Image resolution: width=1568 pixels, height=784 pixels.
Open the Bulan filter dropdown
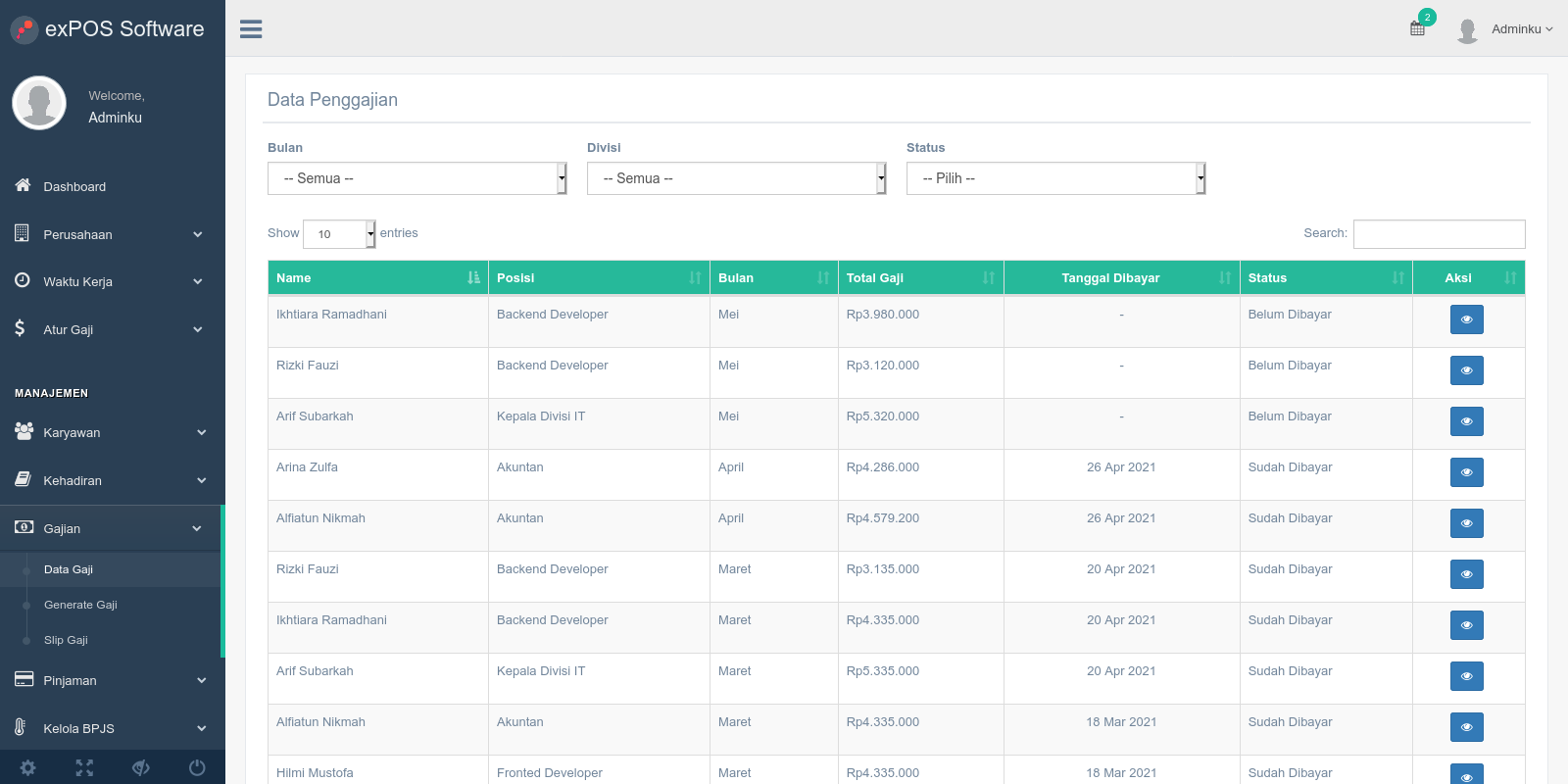point(417,178)
